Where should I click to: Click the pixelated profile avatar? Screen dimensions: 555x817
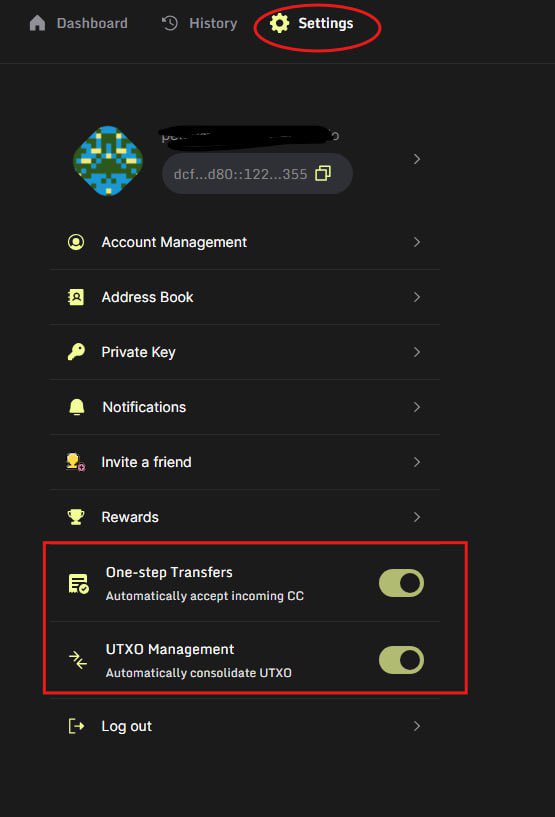(x=108, y=160)
